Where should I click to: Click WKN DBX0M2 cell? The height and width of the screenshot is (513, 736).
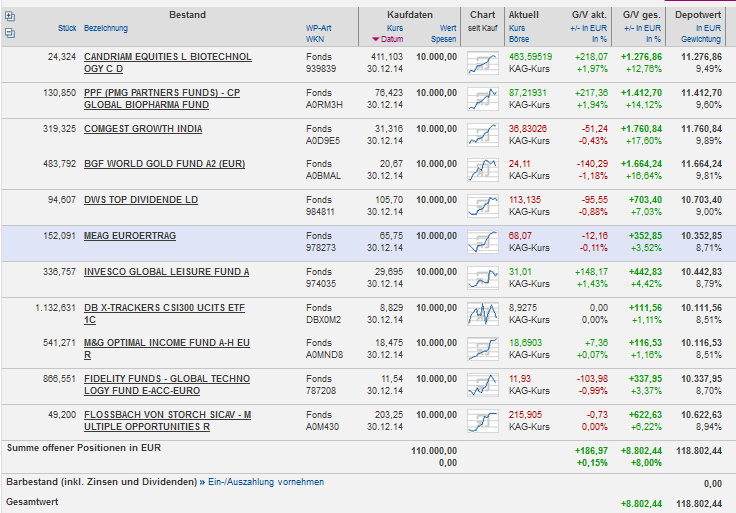(x=323, y=320)
